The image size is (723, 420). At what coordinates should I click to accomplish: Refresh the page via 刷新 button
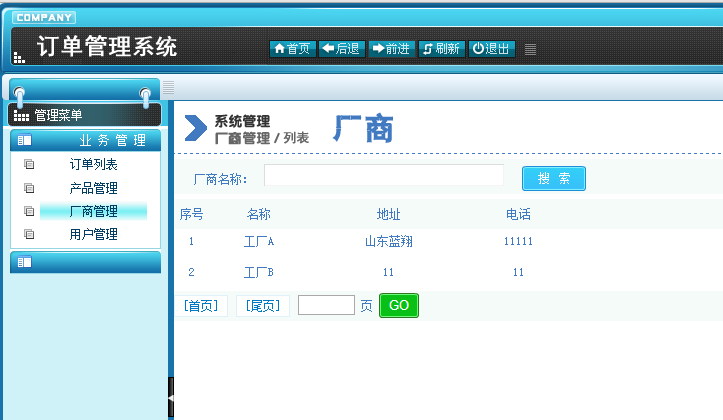click(x=442, y=48)
